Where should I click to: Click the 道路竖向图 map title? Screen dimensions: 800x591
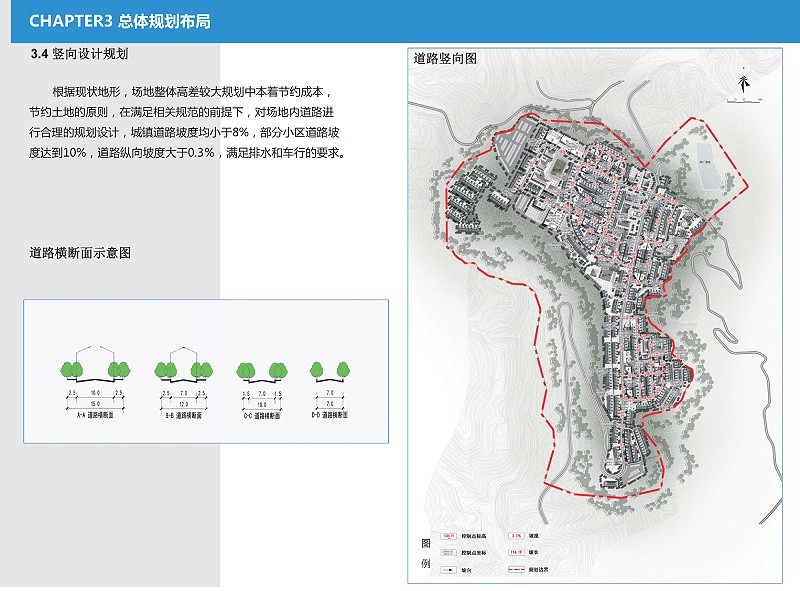pyautogui.click(x=445, y=59)
